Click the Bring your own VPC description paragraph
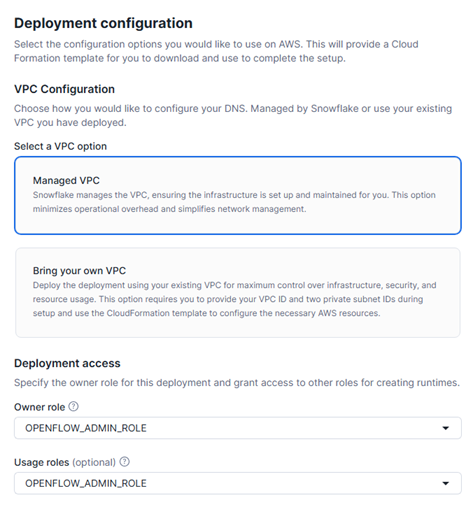This screenshot has width=473, height=507. pos(234,299)
